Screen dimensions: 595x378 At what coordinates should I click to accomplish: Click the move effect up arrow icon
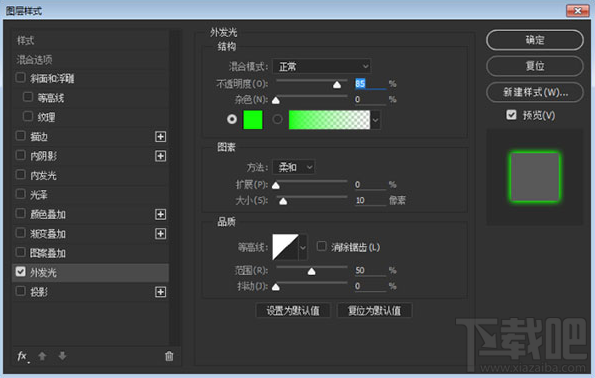tap(42, 356)
